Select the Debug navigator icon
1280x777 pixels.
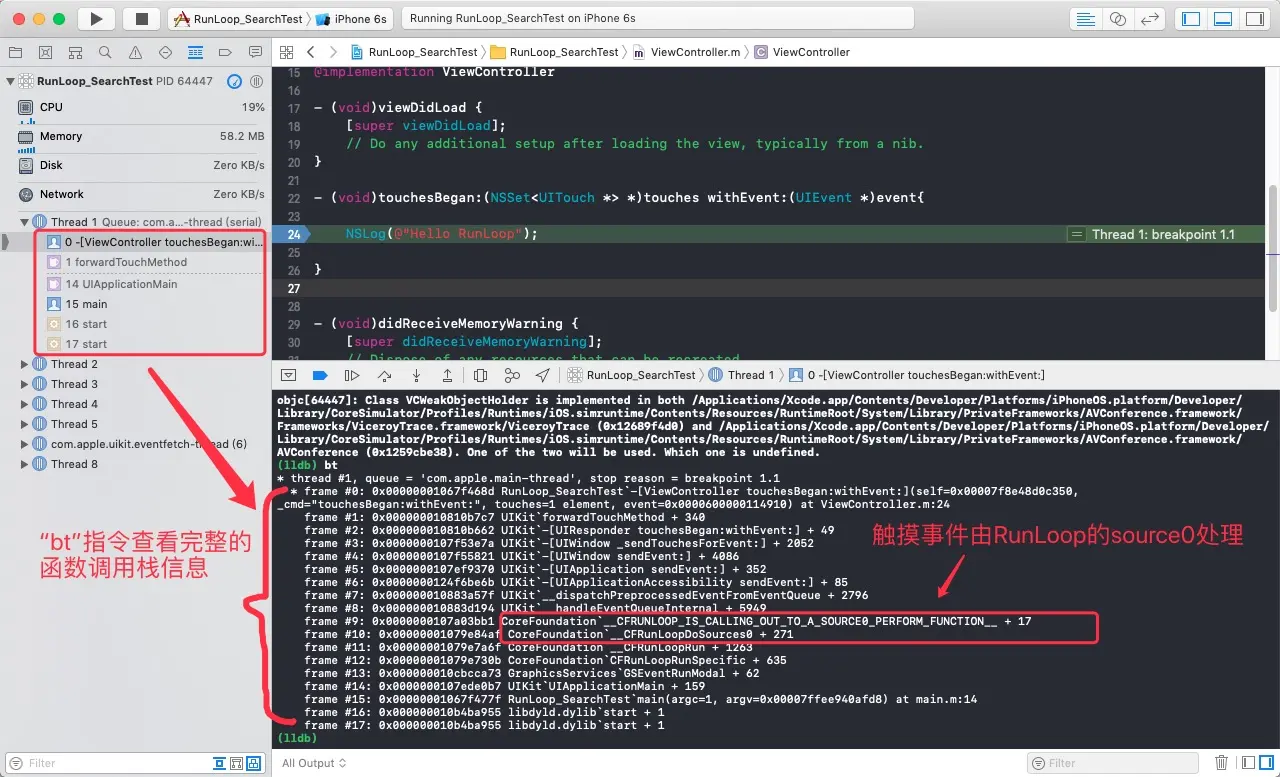click(x=196, y=52)
